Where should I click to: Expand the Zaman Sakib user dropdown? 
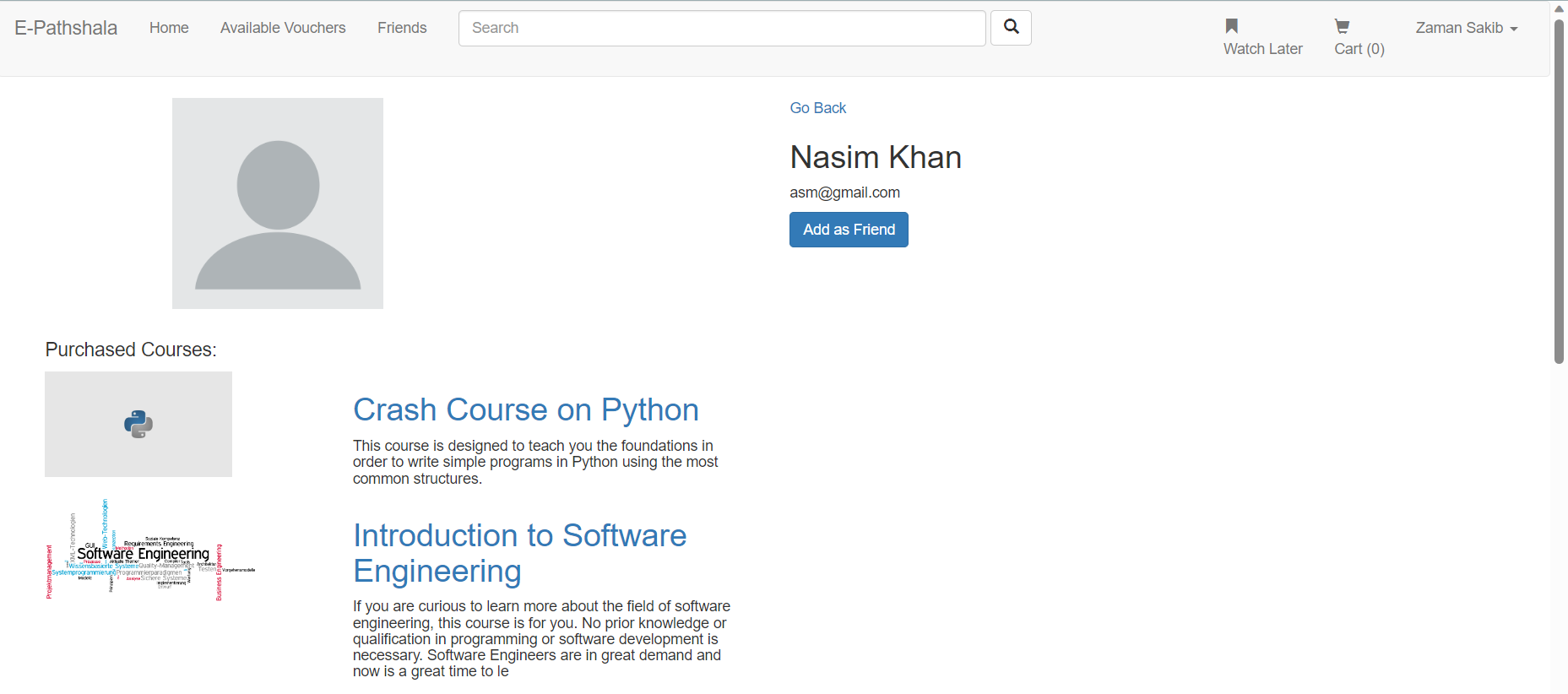tap(1466, 28)
